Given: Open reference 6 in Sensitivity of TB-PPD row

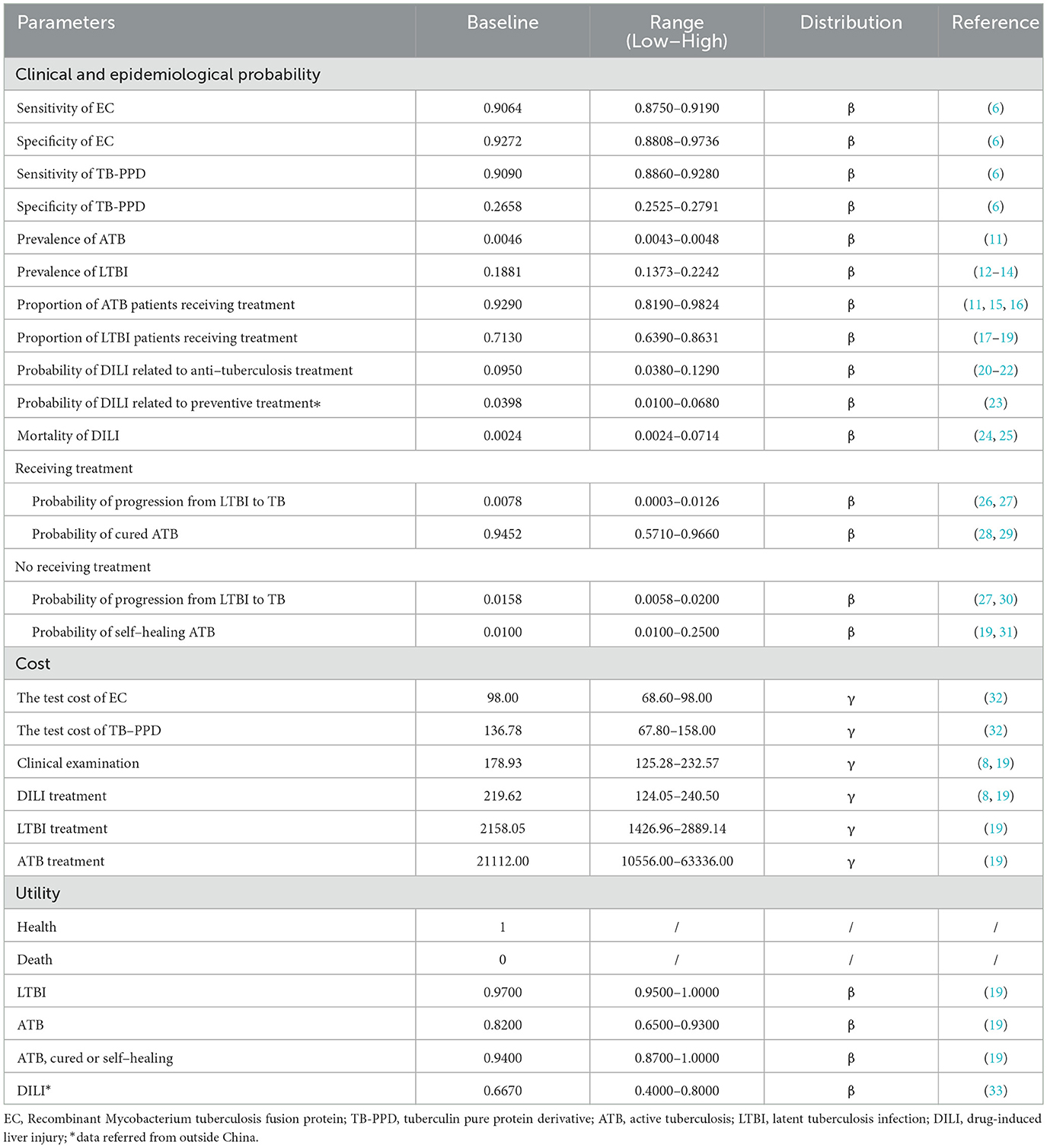Looking at the screenshot, I should pos(995,174).
